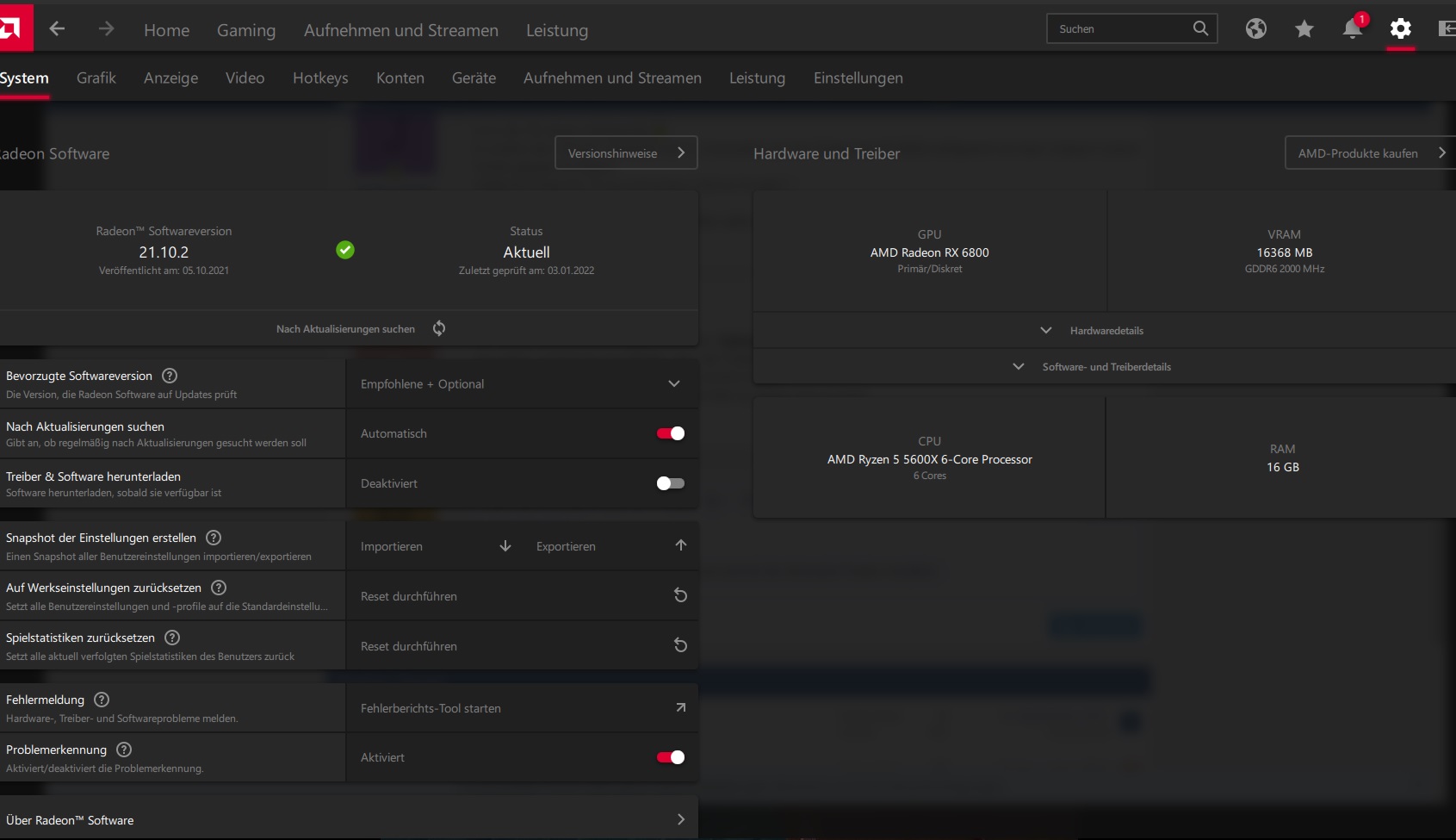Open Leistung in top bar
The height and width of the screenshot is (840, 1456).
(557, 30)
